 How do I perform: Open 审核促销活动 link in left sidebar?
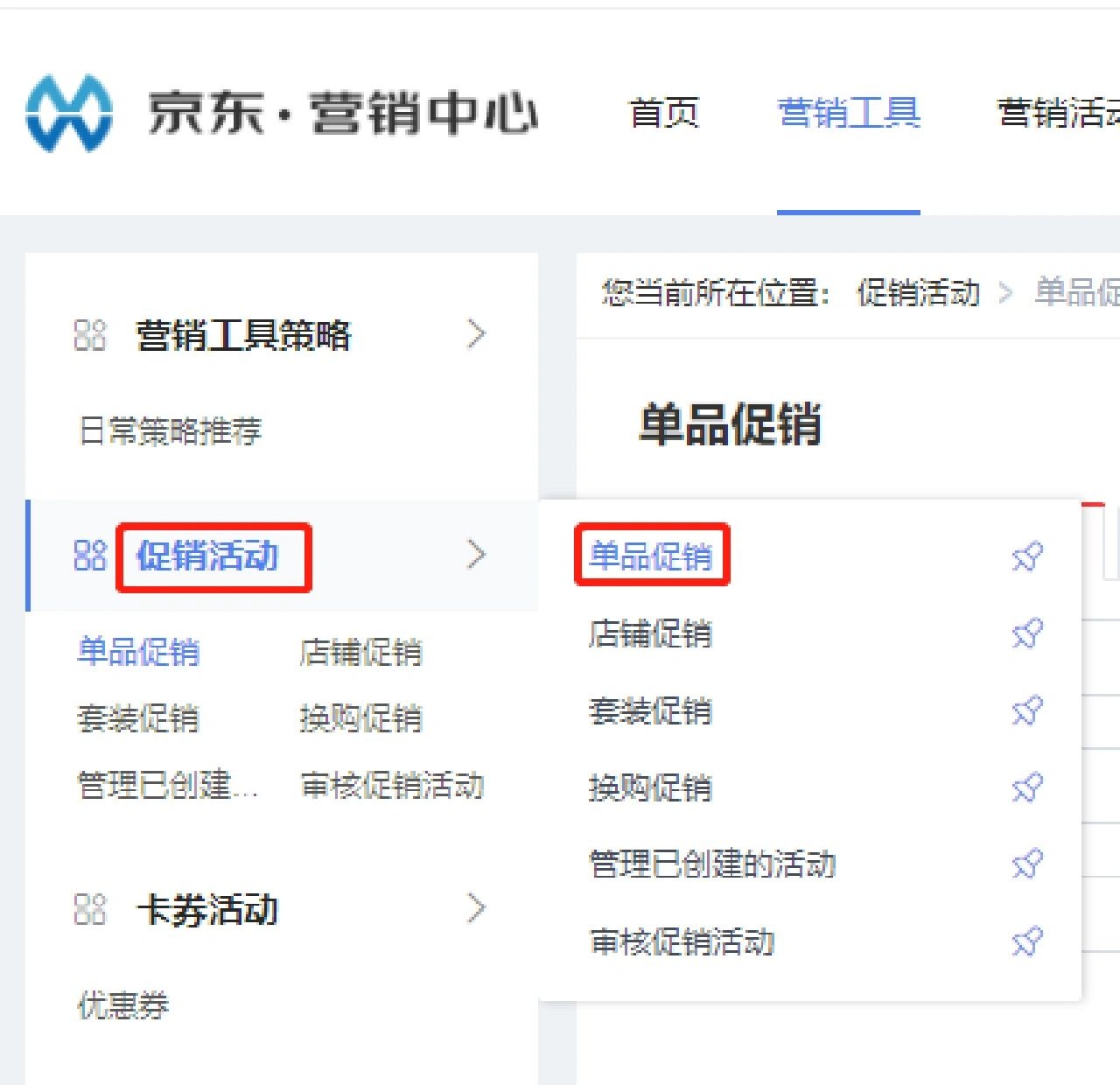pyautogui.click(x=392, y=785)
